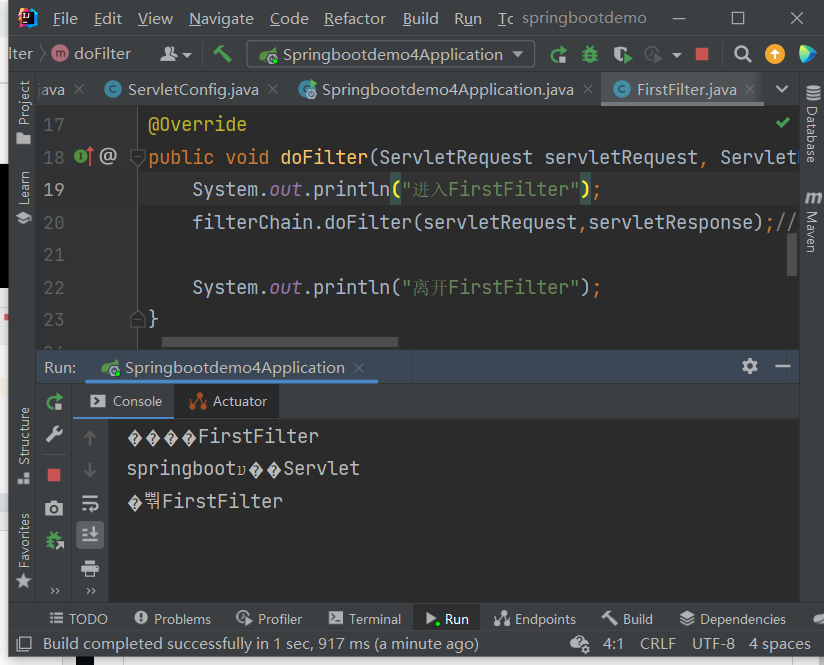Close the FirstFilter.java tab
824x665 pixels.
(750, 89)
